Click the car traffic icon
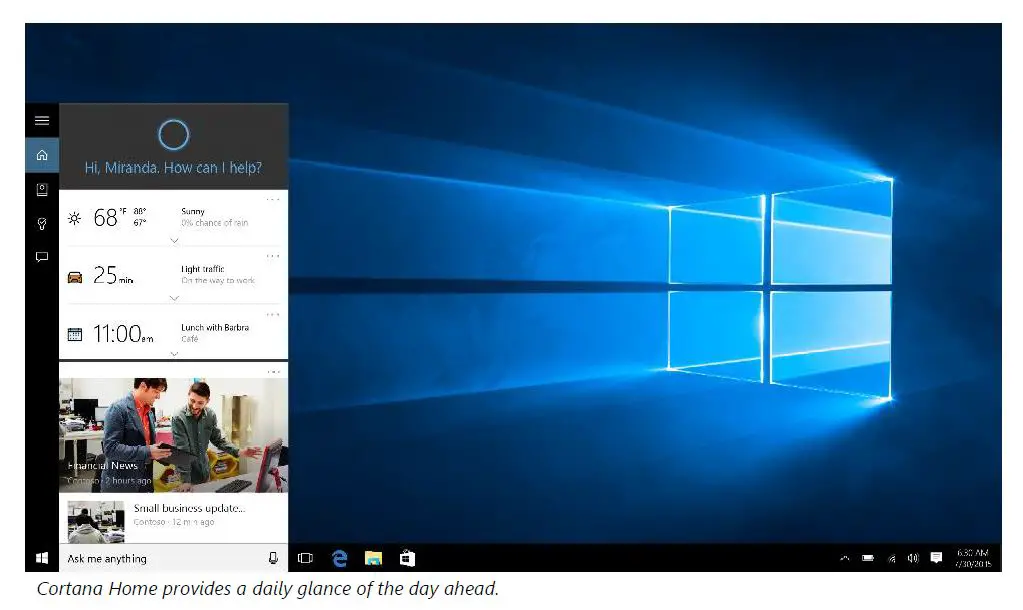Viewport: 1023px width, 610px height. 75,277
